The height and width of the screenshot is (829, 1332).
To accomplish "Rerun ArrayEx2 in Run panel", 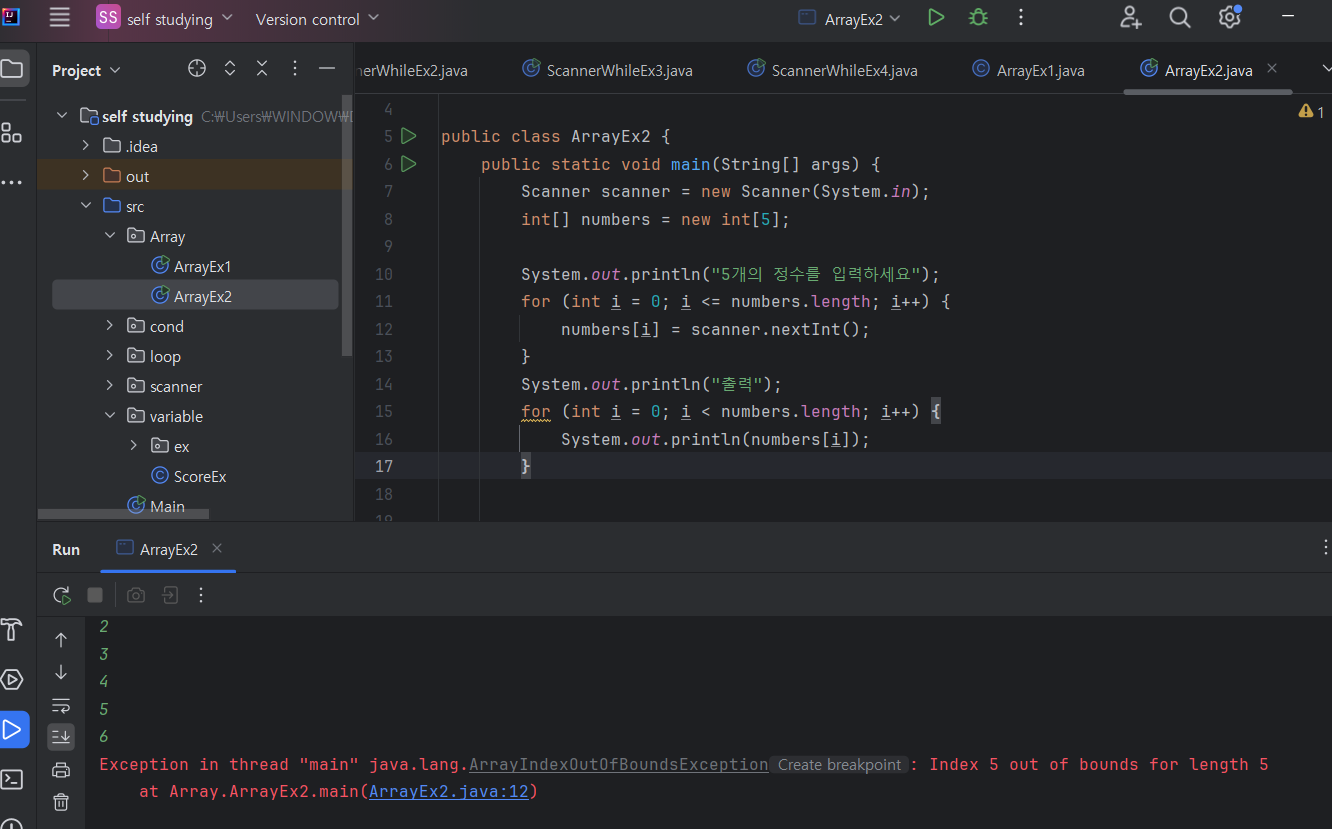I will click(62, 595).
